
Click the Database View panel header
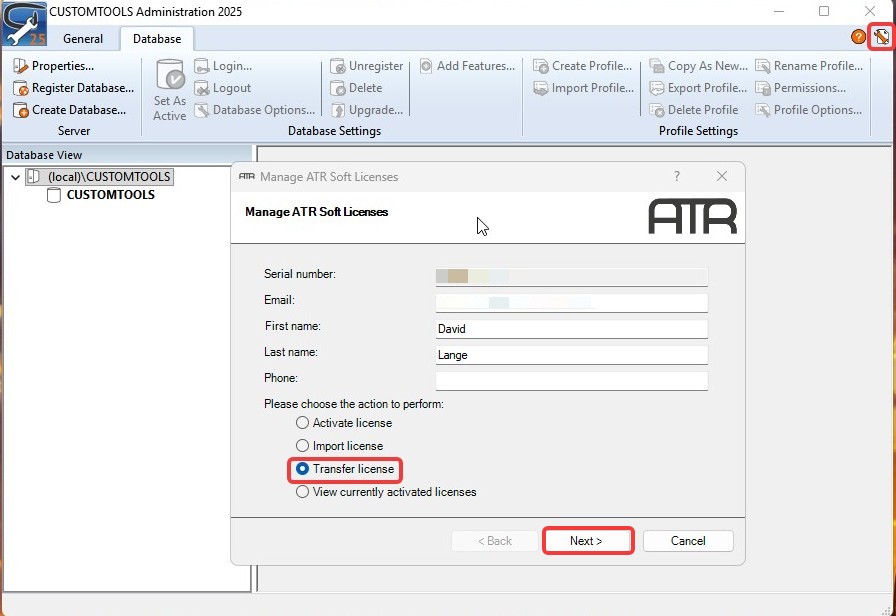[127, 155]
